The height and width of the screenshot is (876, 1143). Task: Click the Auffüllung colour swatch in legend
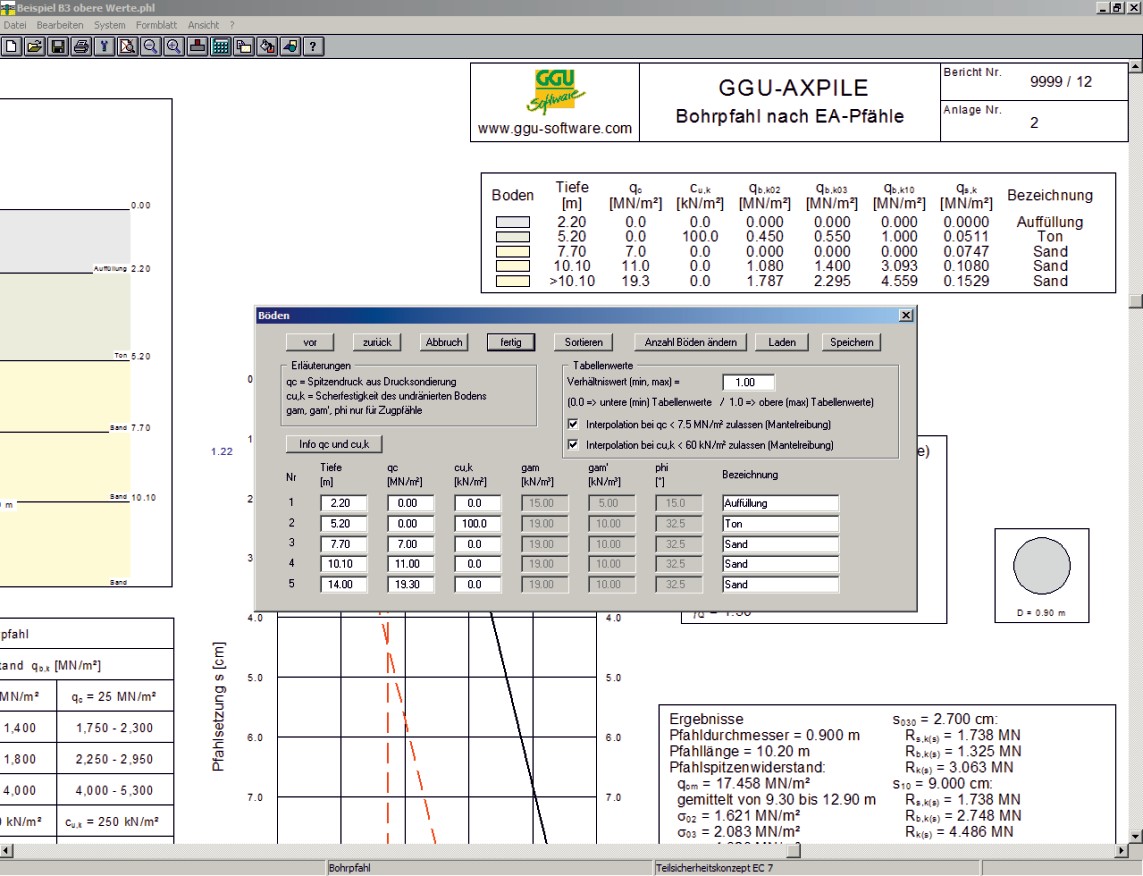coord(512,222)
